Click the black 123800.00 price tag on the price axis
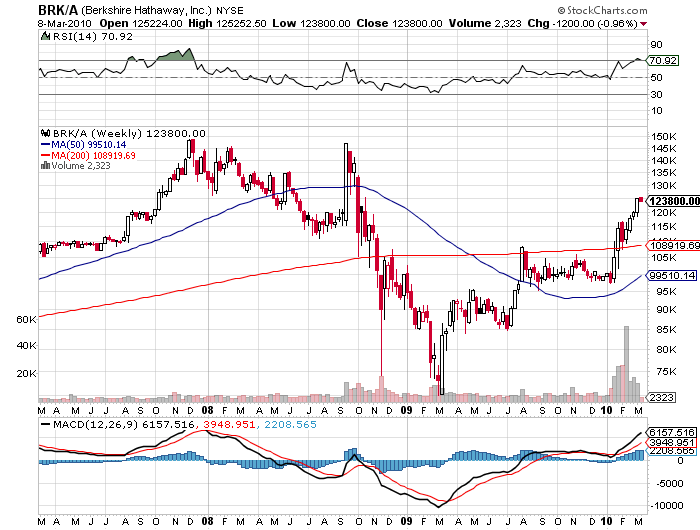The width and height of the screenshot is (700, 530). (673, 201)
